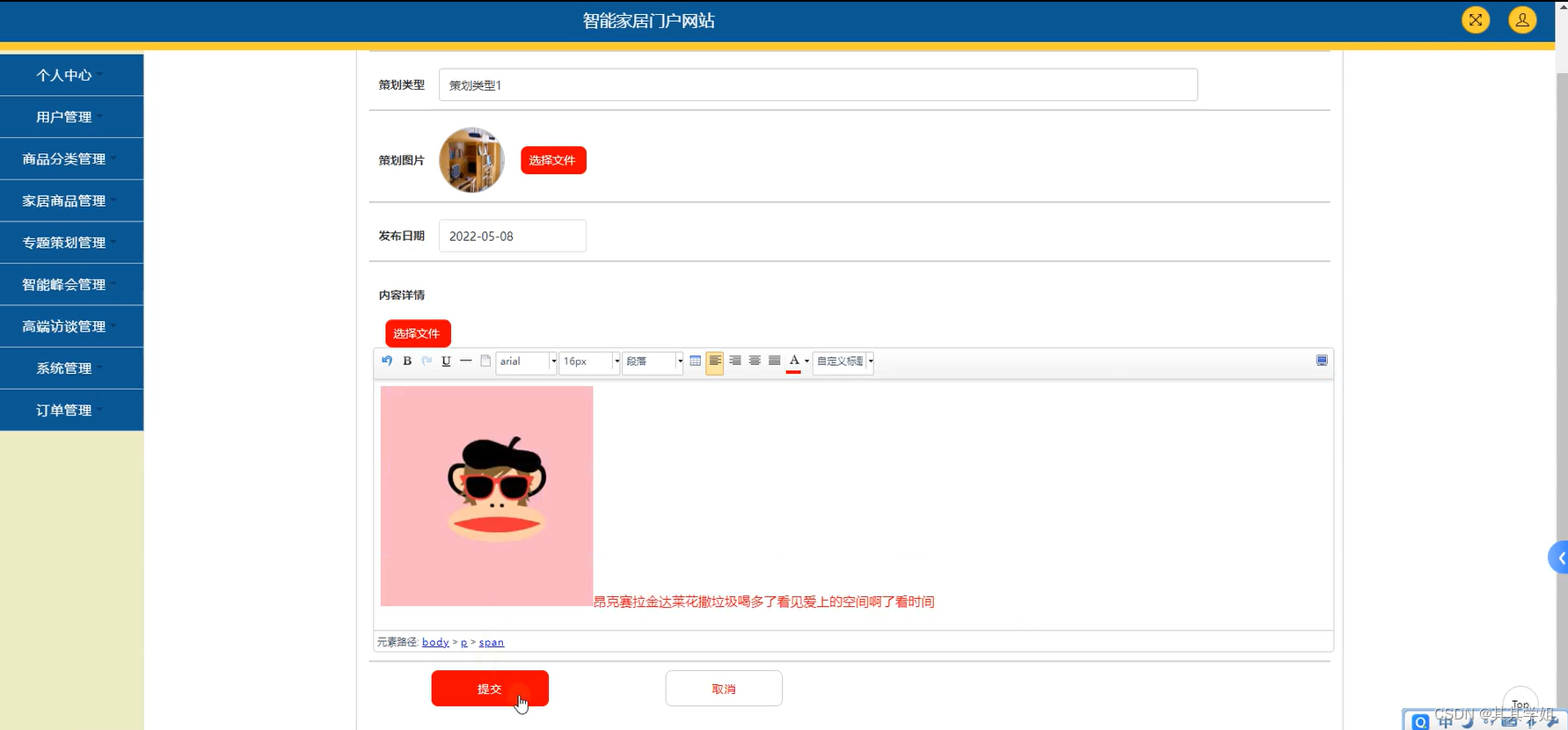Open the 段落 paragraph format dropdown
Screen dimensions: 1568x730
click(653, 361)
